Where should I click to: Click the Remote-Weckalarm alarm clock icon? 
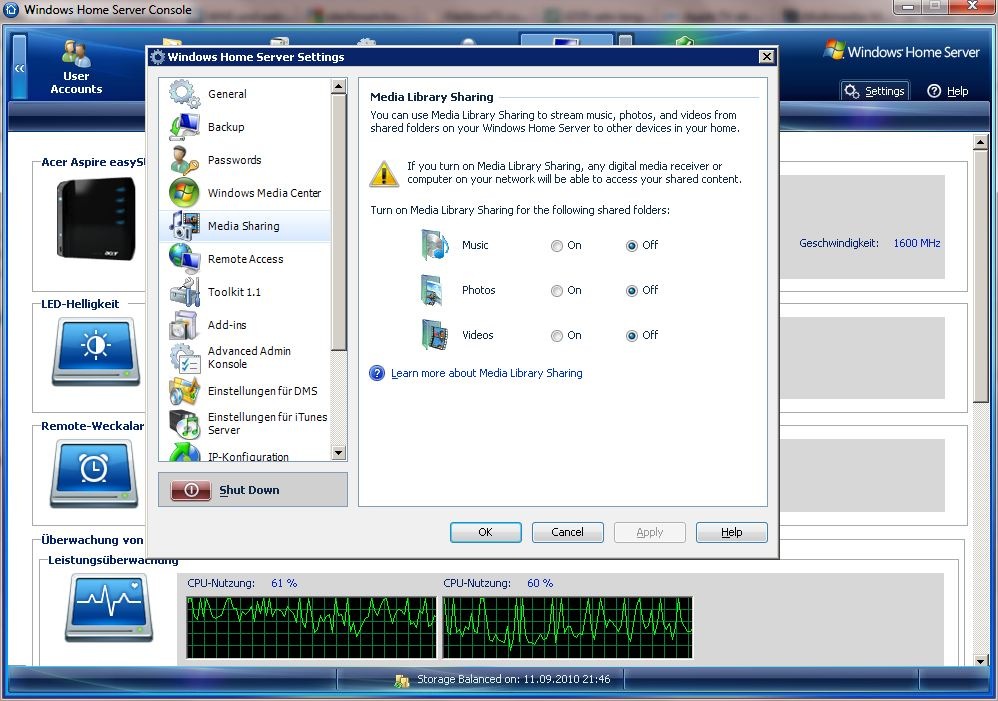tap(94, 474)
